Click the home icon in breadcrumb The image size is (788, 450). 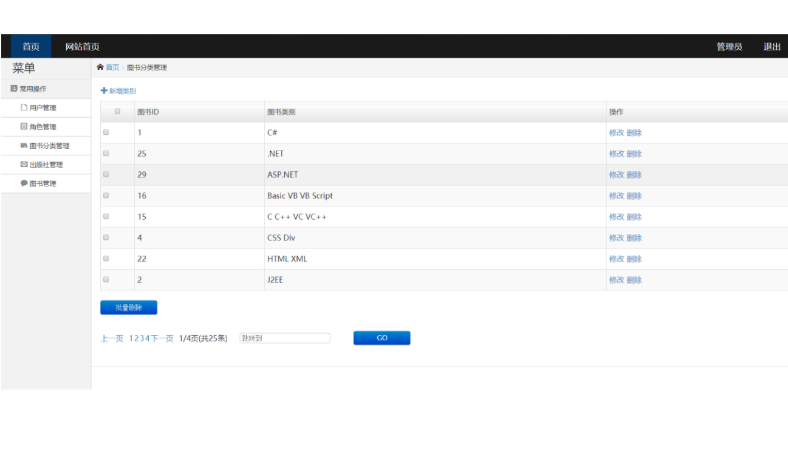point(100,67)
